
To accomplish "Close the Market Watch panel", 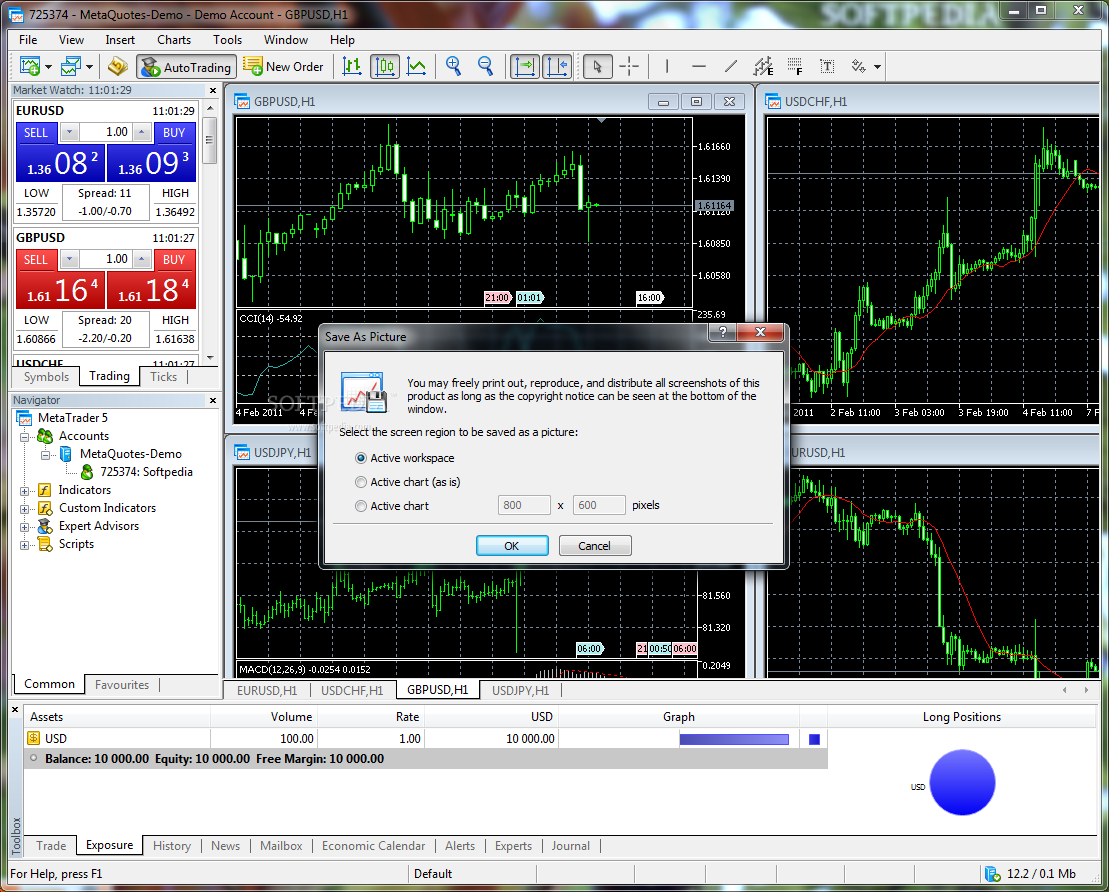I will 213,91.
